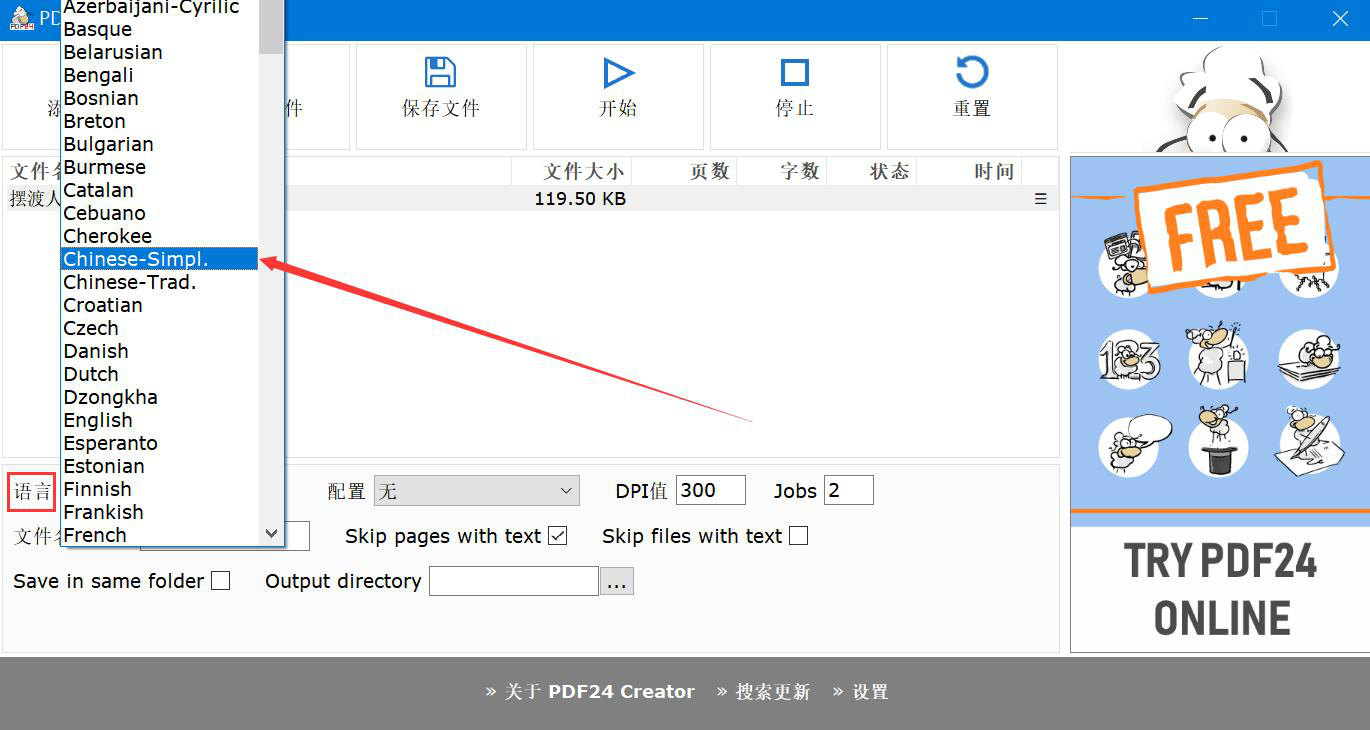Pick Cherokee language option

click(x=160, y=236)
